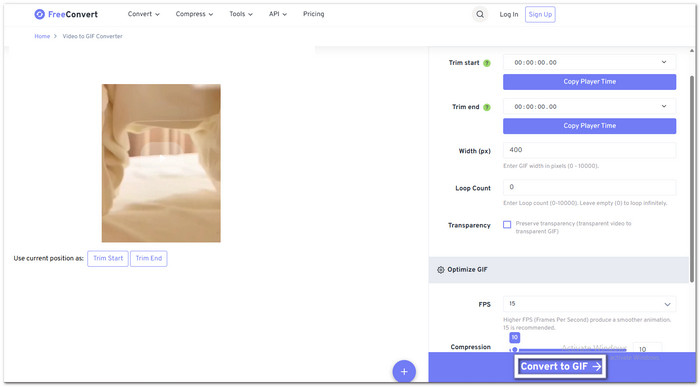The height and width of the screenshot is (387, 700).
Task: Click the settings panel vertical scrollbar
Action: coord(692,179)
